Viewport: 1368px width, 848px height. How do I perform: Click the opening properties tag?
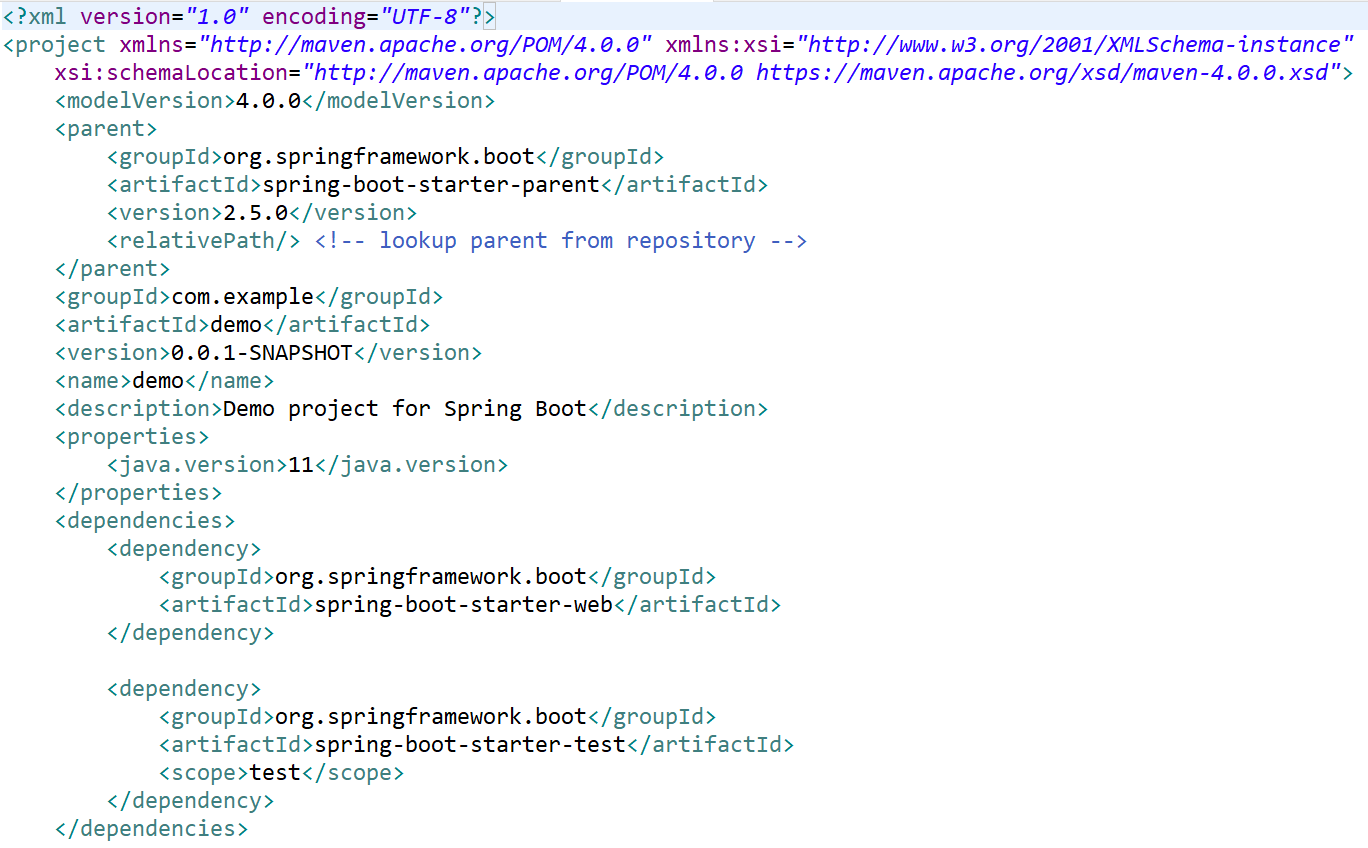pos(132,436)
